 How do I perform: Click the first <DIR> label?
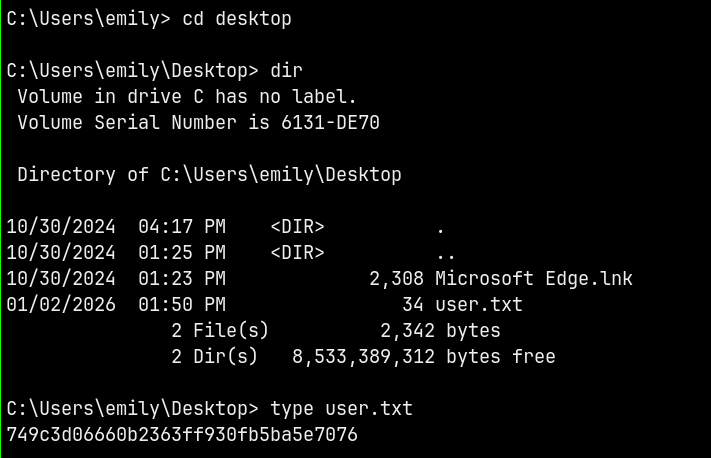(x=297, y=227)
